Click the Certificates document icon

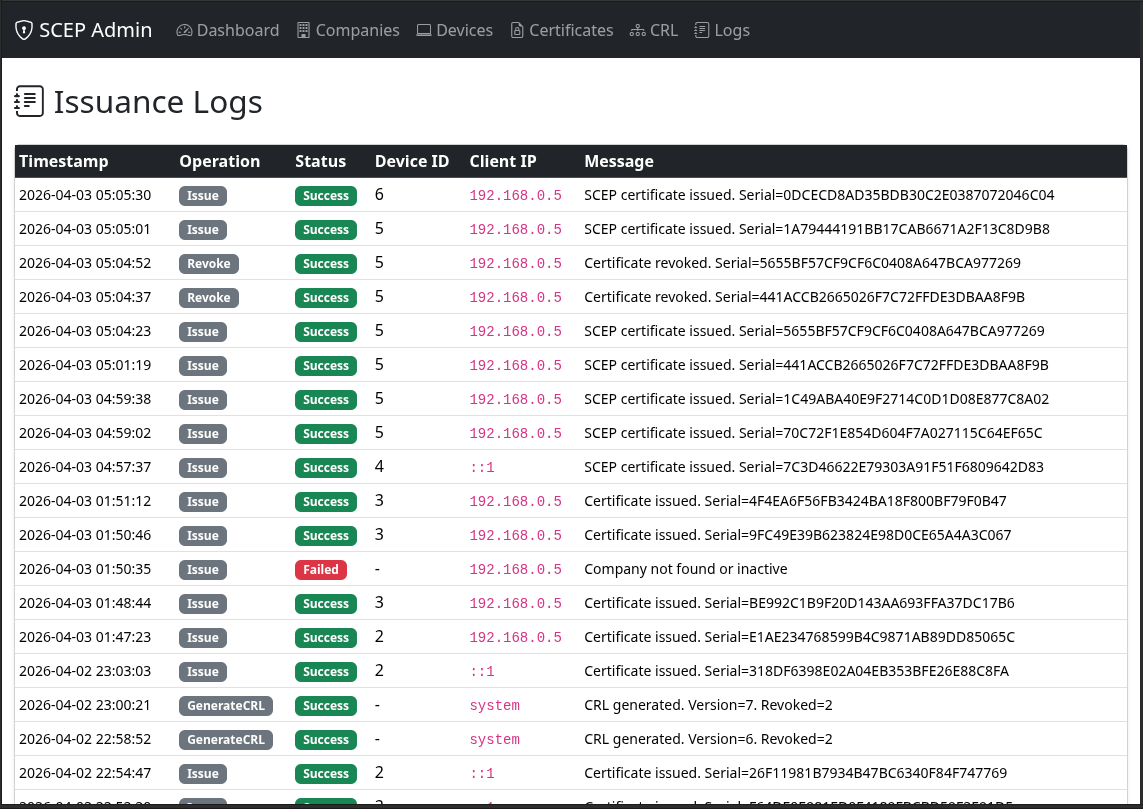point(518,30)
